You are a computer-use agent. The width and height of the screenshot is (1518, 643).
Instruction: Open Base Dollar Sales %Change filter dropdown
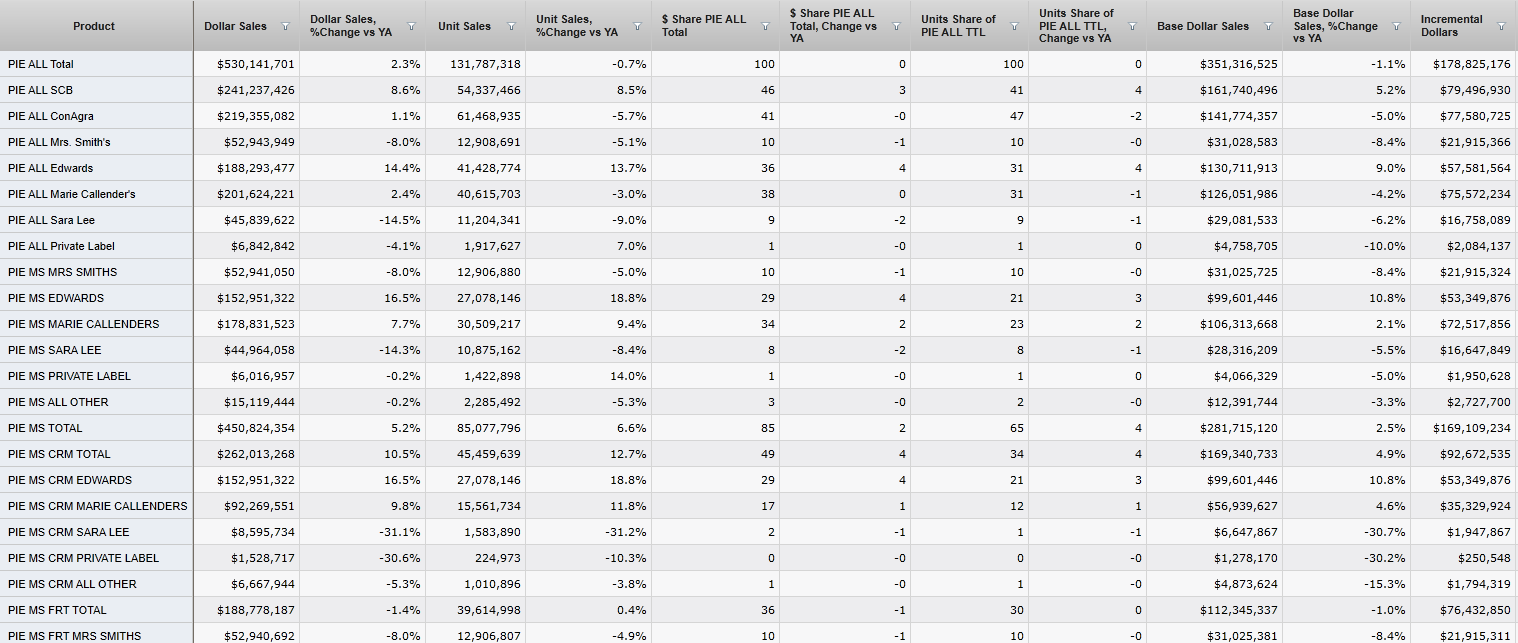(x=1397, y=27)
